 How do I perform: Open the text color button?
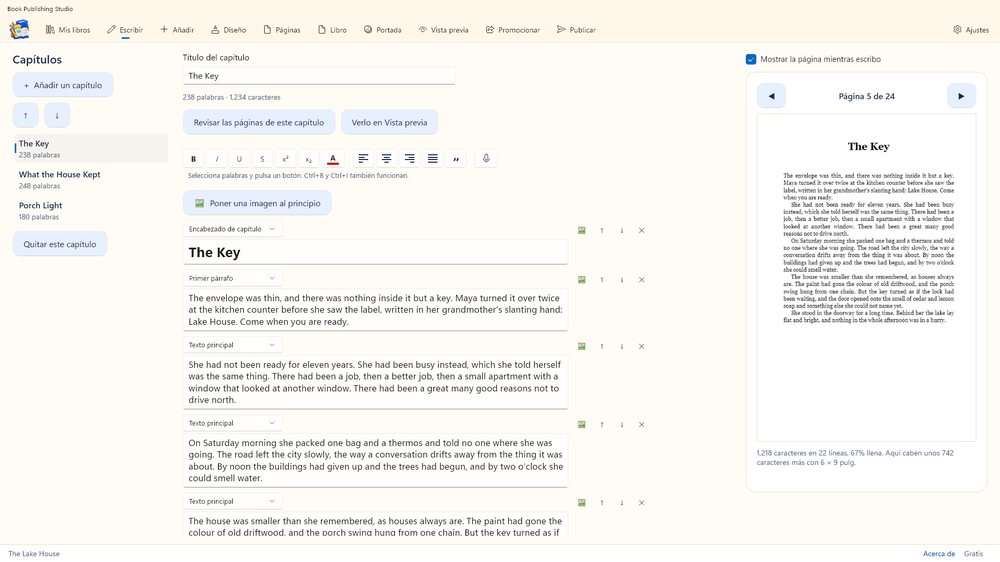click(332, 159)
